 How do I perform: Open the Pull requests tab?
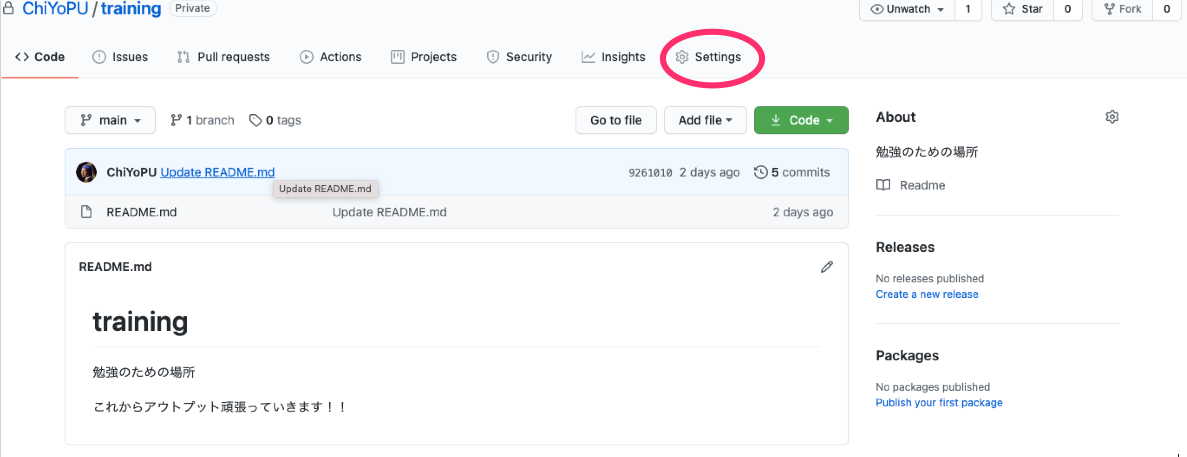coord(223,57)
